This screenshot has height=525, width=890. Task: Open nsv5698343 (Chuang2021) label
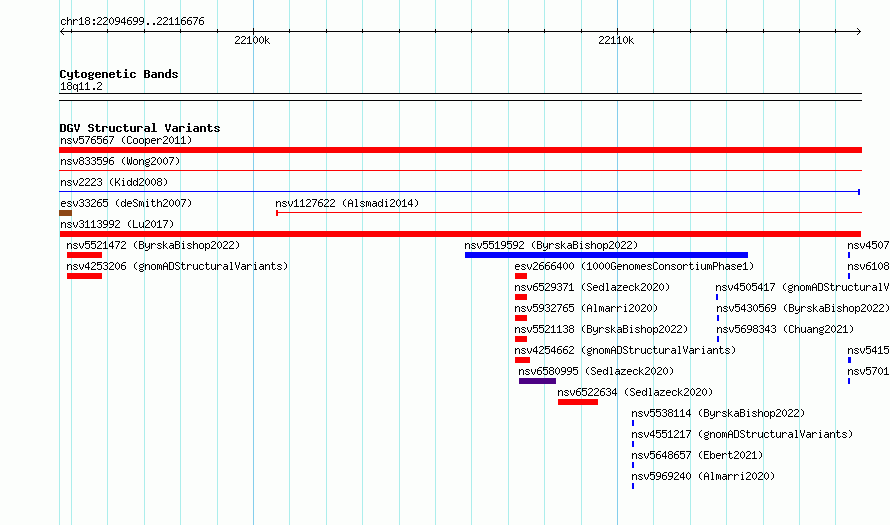coord(785,329)
